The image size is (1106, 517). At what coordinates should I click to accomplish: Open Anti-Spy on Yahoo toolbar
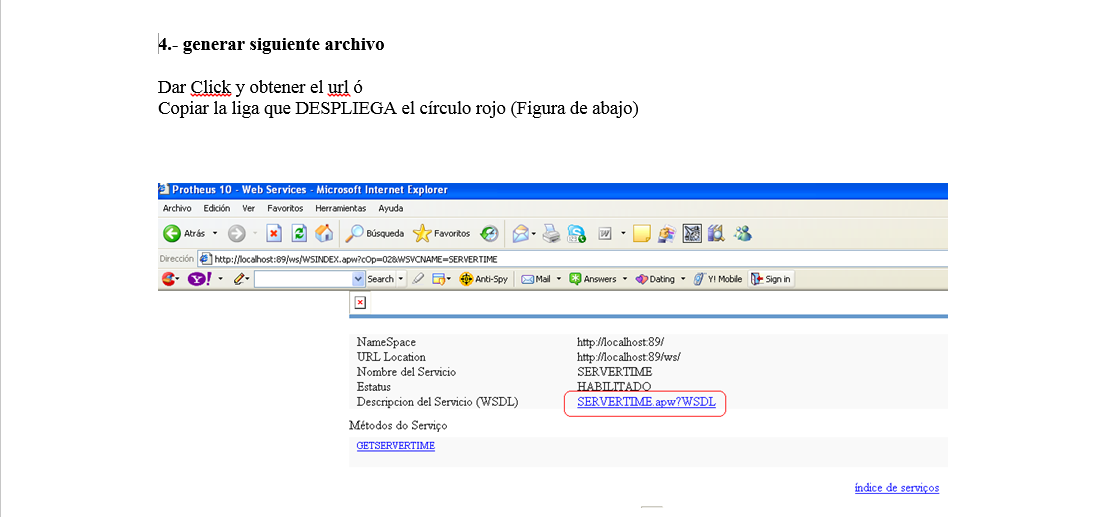point(484,279)
